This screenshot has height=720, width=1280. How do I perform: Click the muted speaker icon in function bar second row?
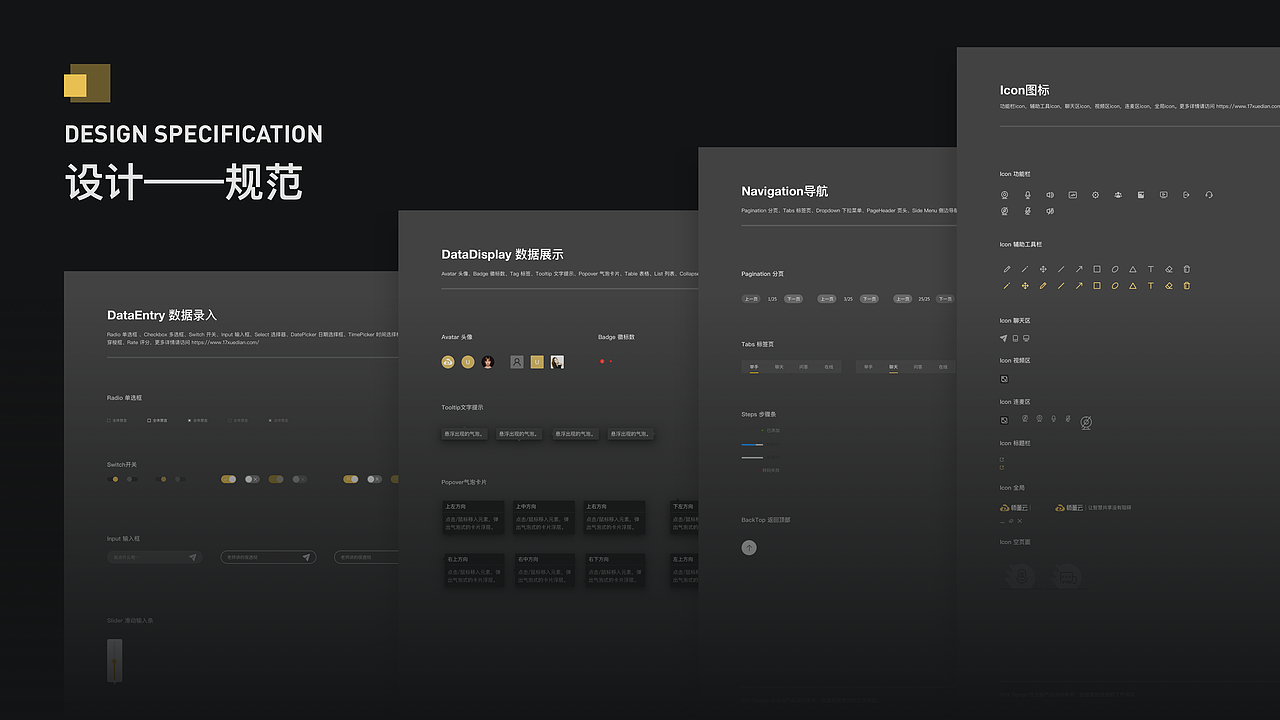pos(1050,211)
